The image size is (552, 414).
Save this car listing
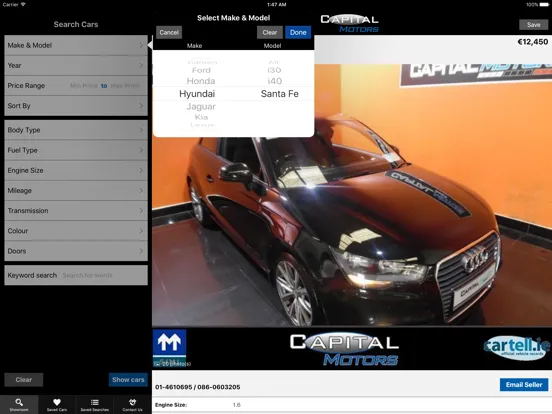pos(533,25)
